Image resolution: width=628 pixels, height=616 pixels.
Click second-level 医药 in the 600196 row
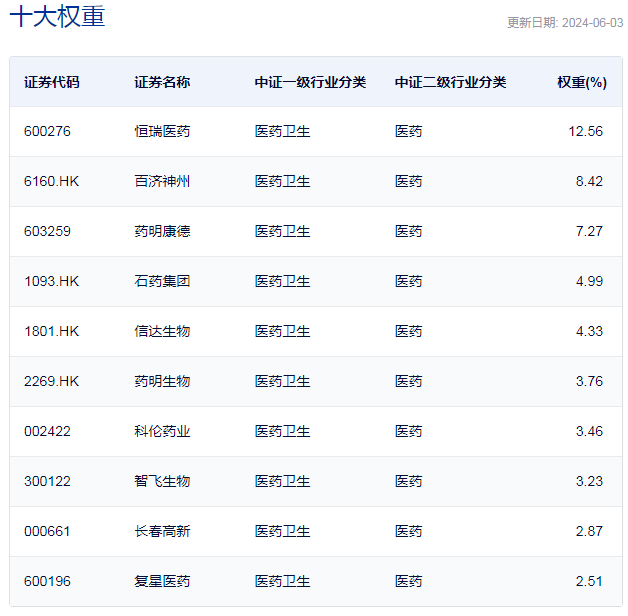(x=409, y=582)
